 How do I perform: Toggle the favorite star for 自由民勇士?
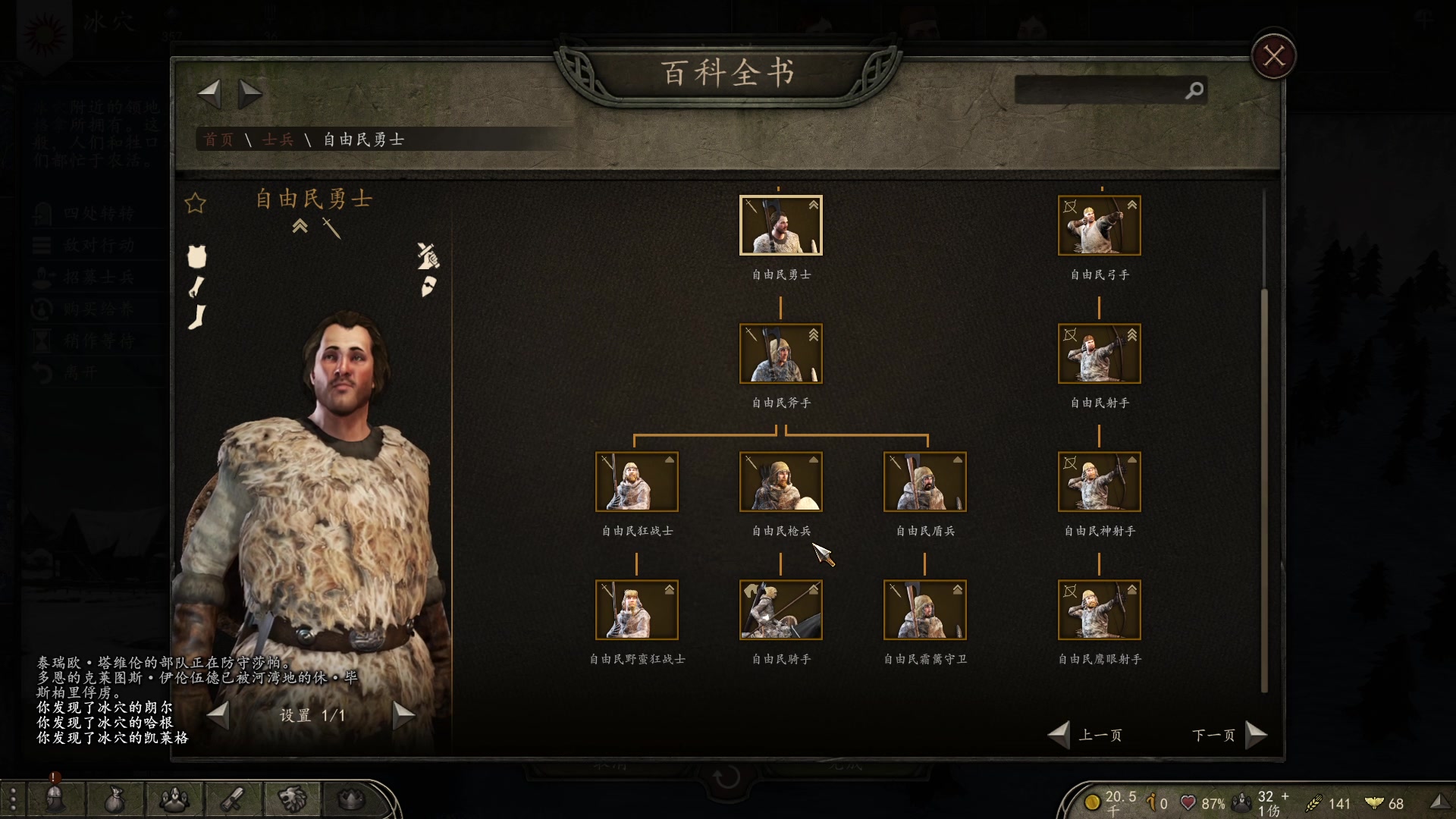(195, 203)
